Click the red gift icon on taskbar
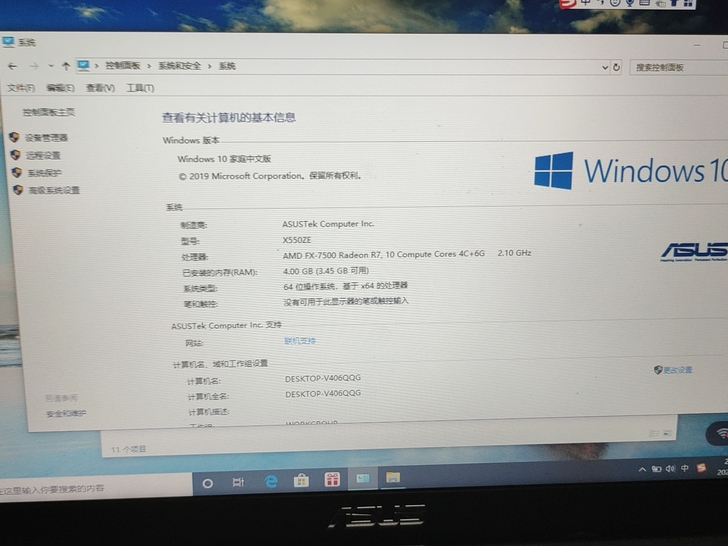728x546 pixels. (332, 479)
